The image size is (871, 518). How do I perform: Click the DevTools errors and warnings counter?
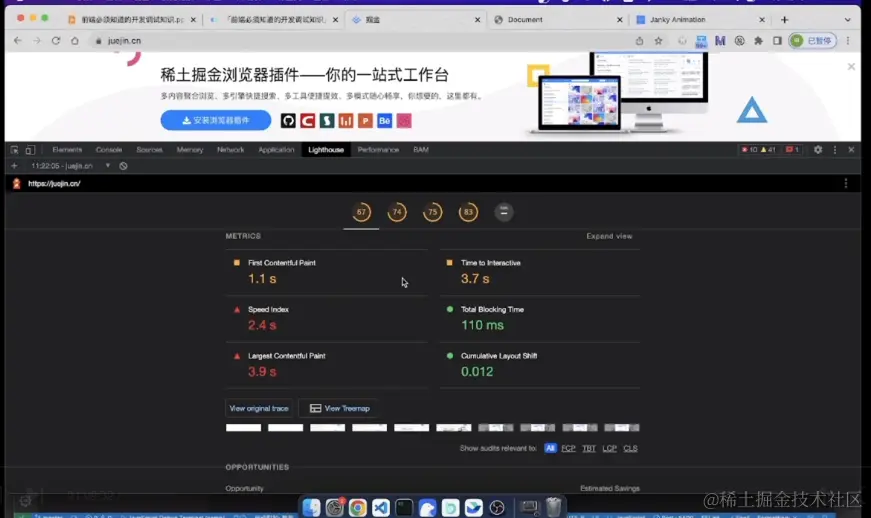click(759, 150)
